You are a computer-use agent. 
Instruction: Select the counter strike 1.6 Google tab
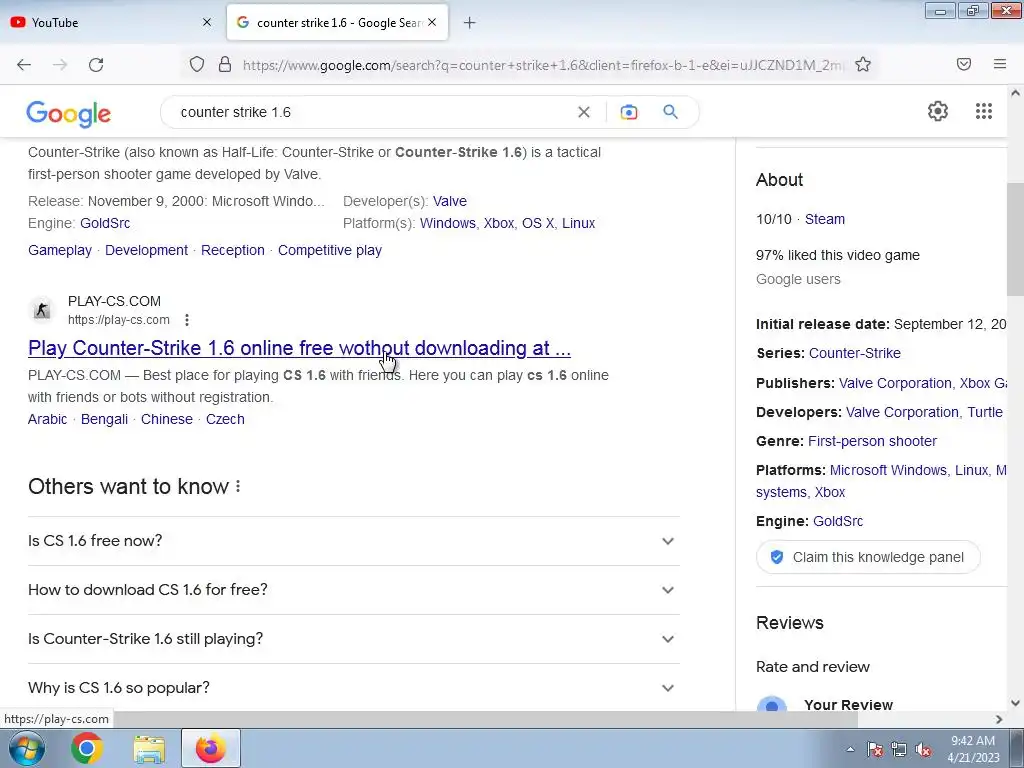[x=338, y=22]
